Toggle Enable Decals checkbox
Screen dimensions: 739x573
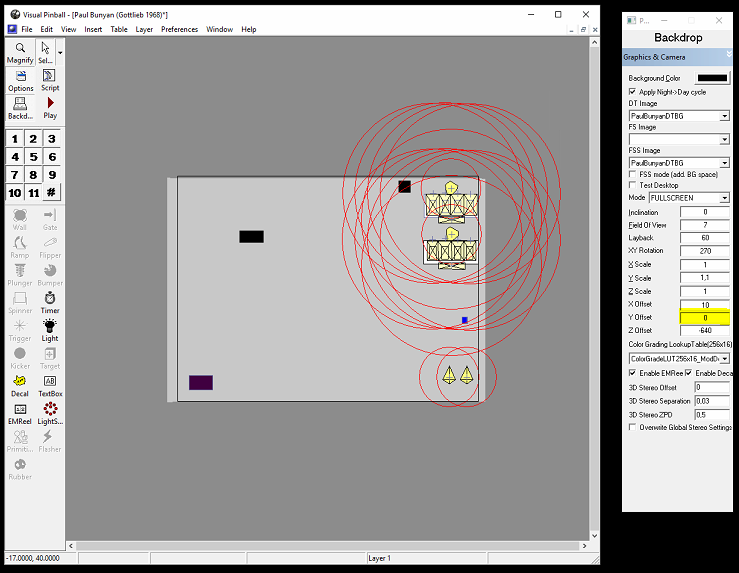coord(689,373)
